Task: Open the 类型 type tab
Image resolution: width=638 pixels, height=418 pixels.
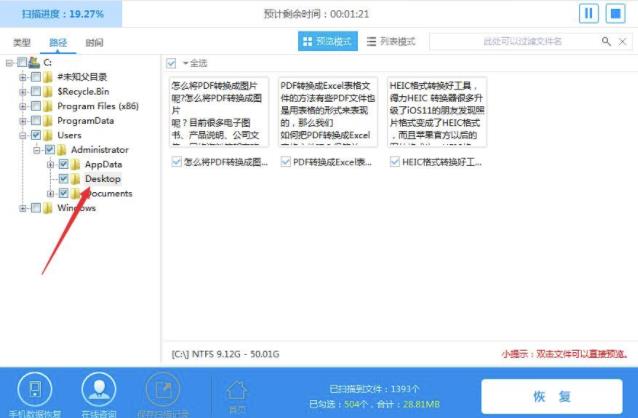Action: click(22, 42)
